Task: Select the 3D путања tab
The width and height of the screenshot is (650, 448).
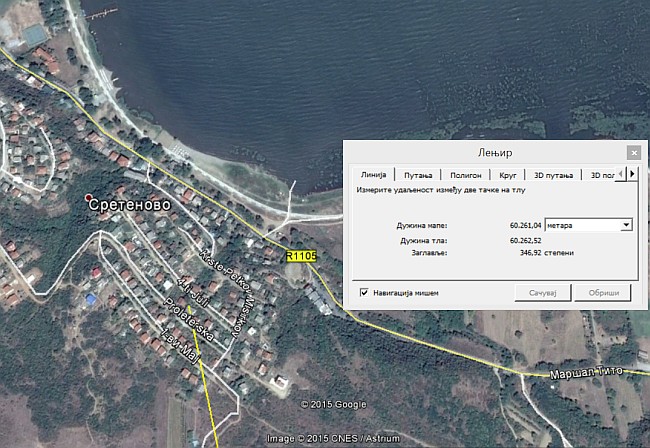Action: click(x=553, y=175)
